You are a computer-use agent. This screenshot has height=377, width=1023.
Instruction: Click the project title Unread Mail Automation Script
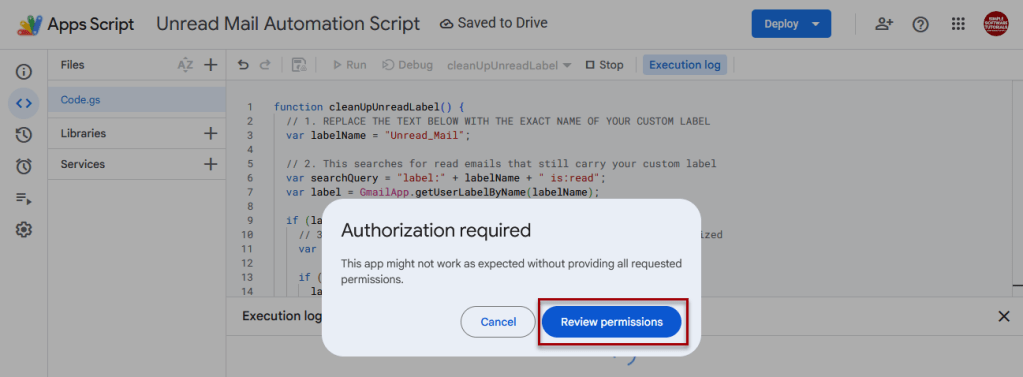tap(288, 24)
